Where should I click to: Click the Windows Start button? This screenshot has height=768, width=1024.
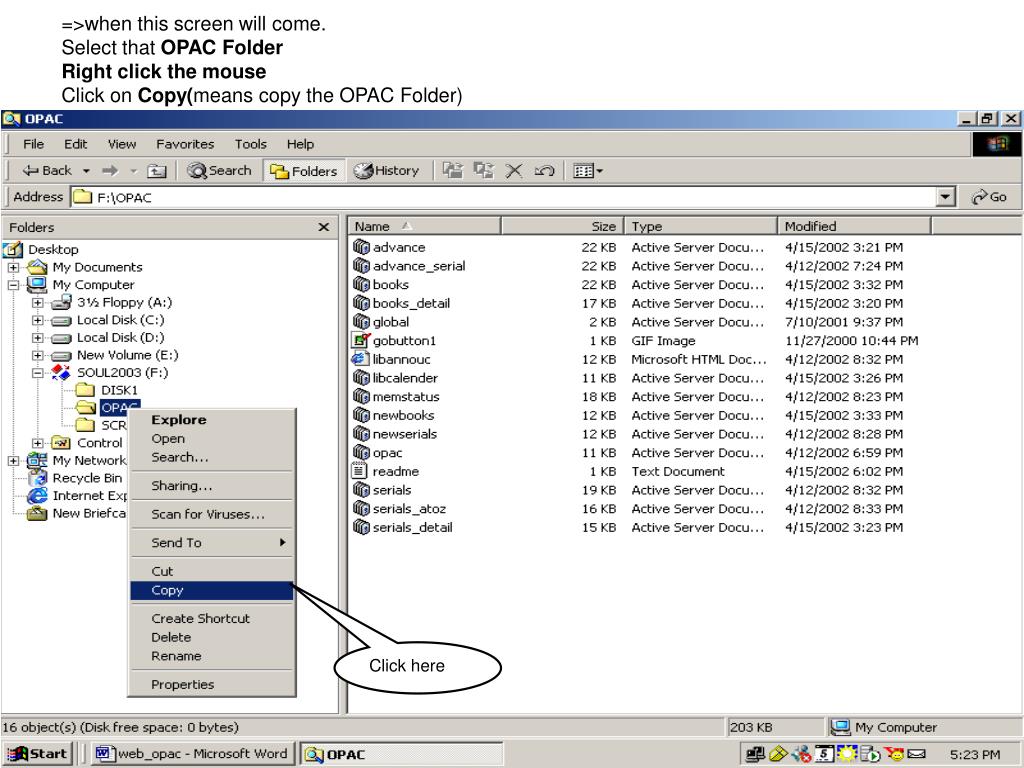point(38,754)
